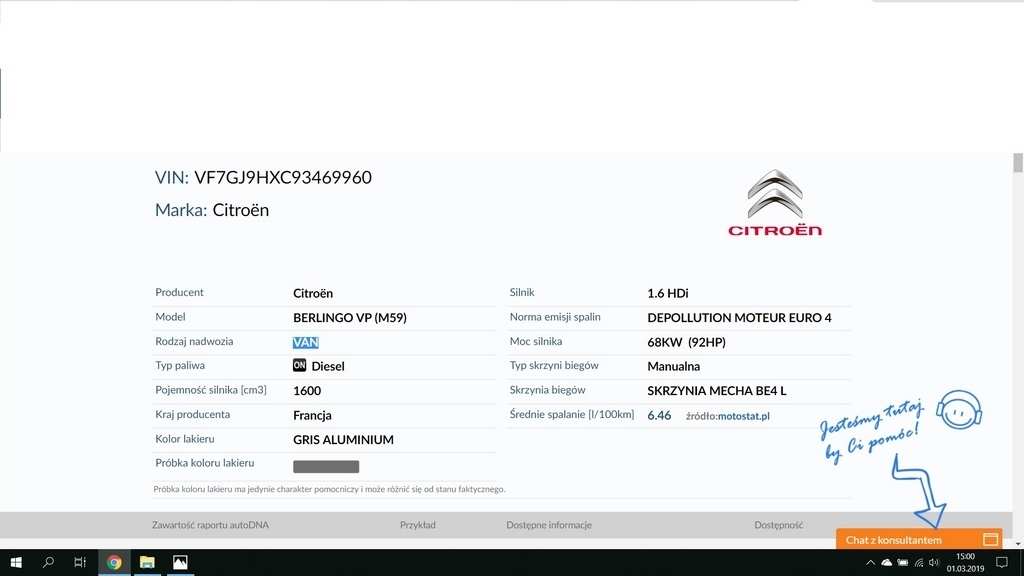
Task: Click the Próbka koloru lakieru label
Action: click(204, 463)
